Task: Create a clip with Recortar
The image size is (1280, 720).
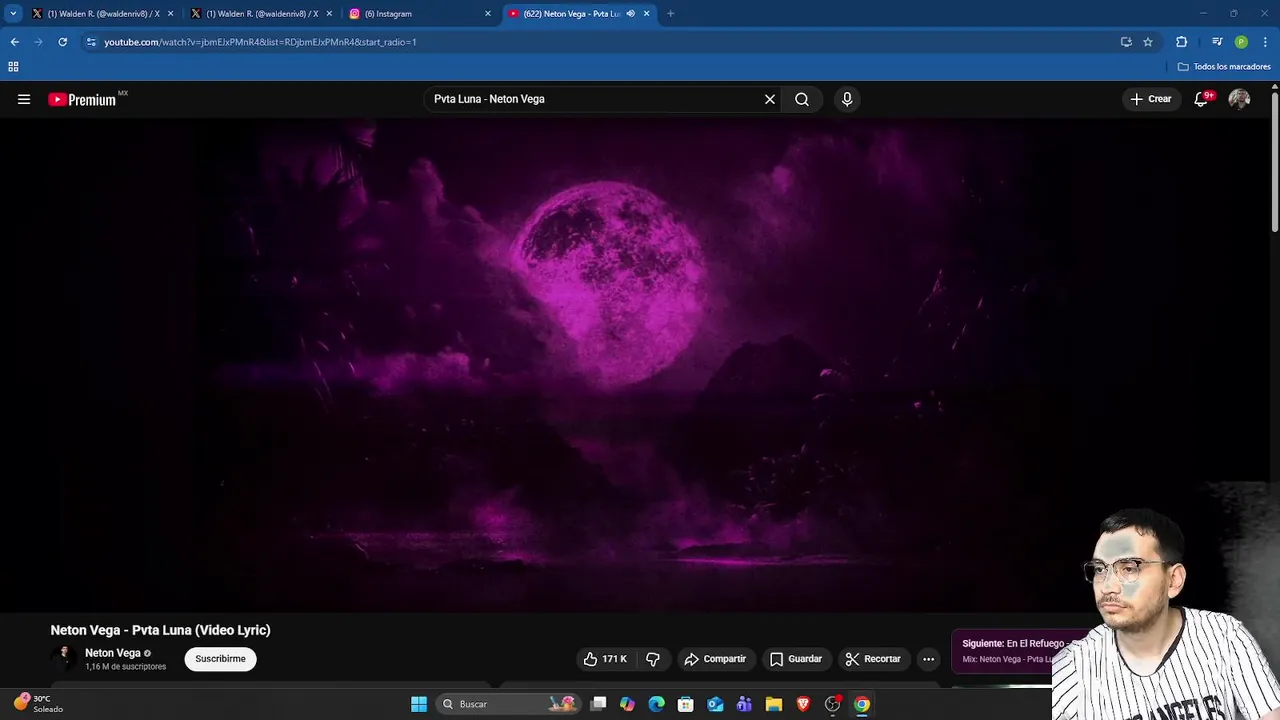Action: click(x=873, y=659)
